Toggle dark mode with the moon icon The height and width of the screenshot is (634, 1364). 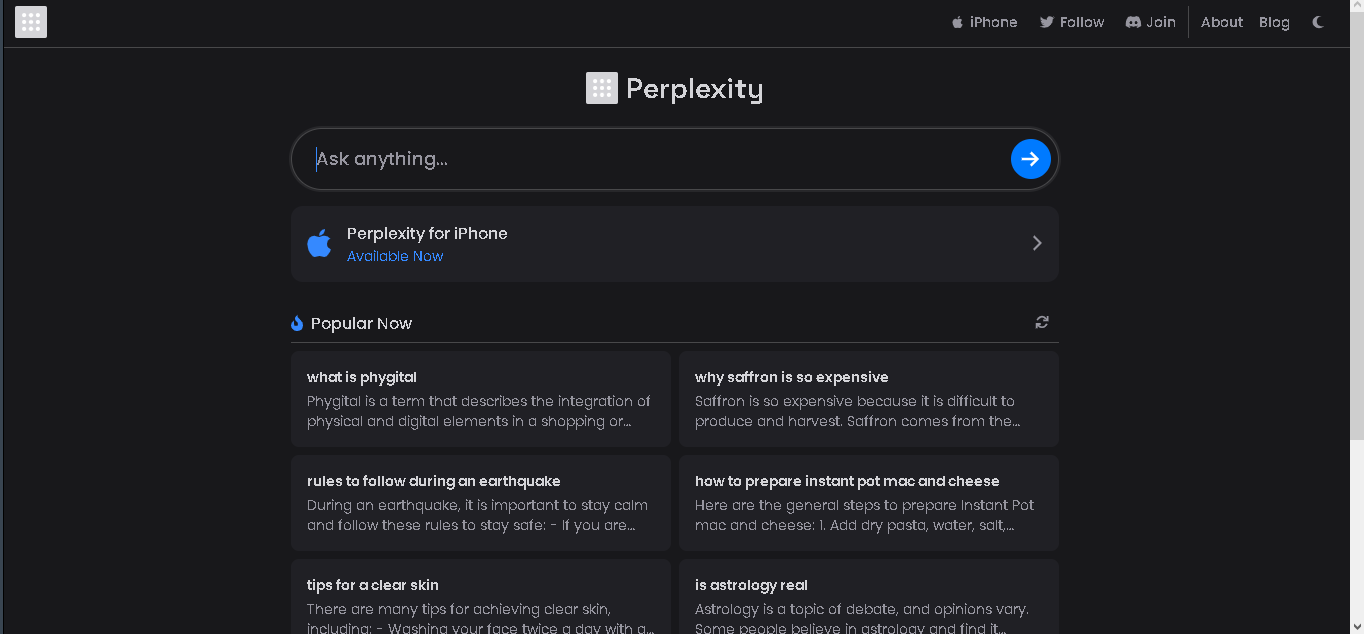1318,22
